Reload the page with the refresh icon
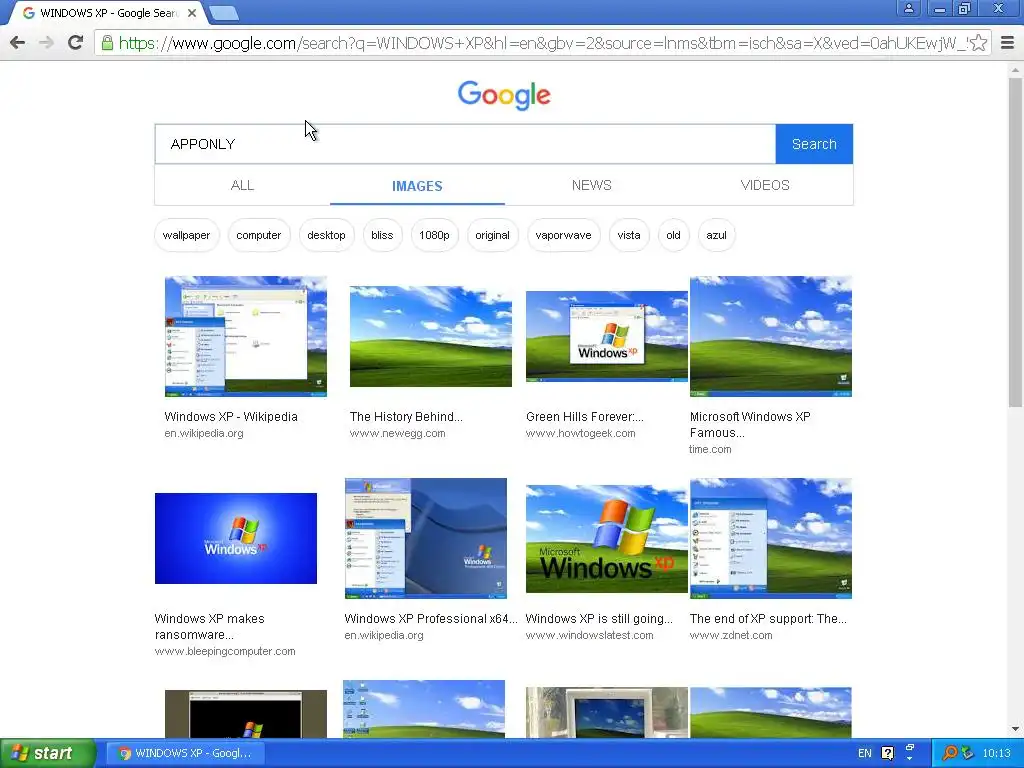The image size is (1024, 768). (x=76, y=43)
